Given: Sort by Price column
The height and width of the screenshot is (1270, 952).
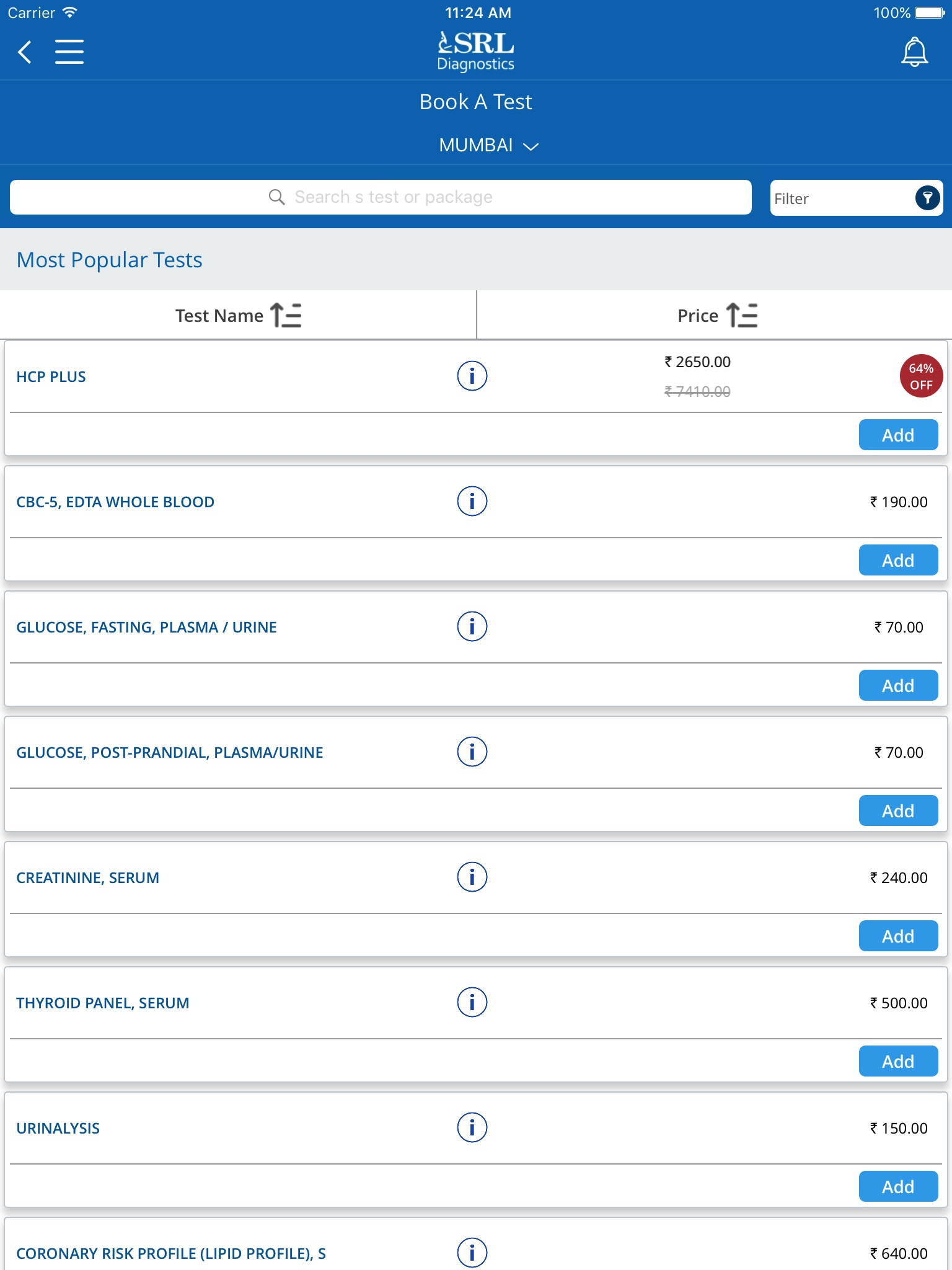Looking at the screenshot, I should click(x=717, y=315).
